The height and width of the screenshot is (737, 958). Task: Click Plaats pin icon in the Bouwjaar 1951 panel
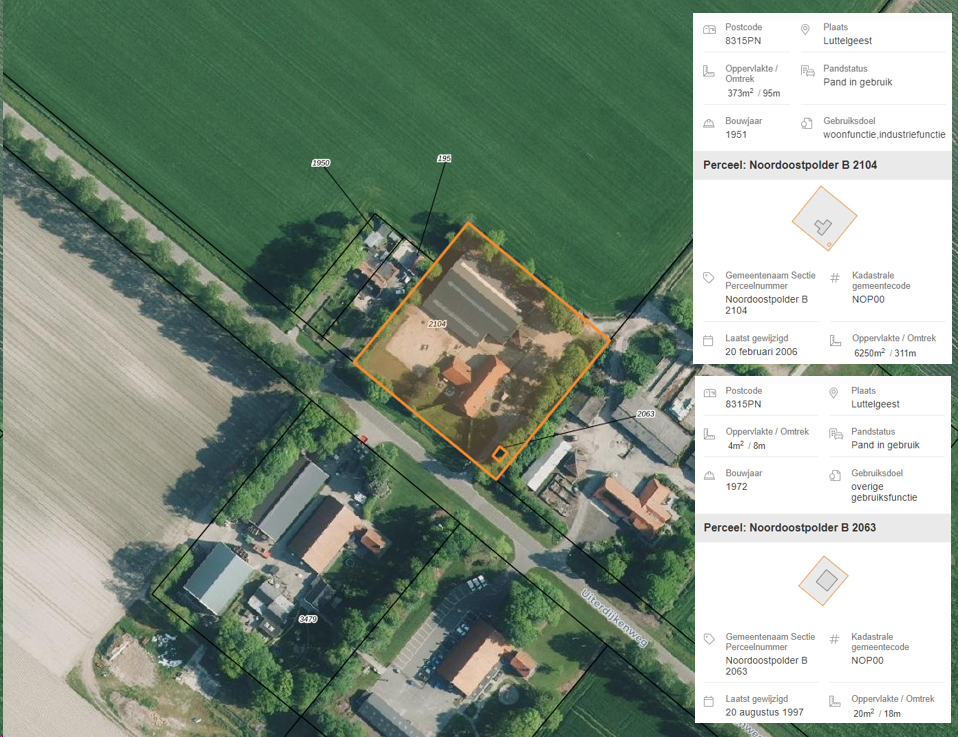click(805, 29)
